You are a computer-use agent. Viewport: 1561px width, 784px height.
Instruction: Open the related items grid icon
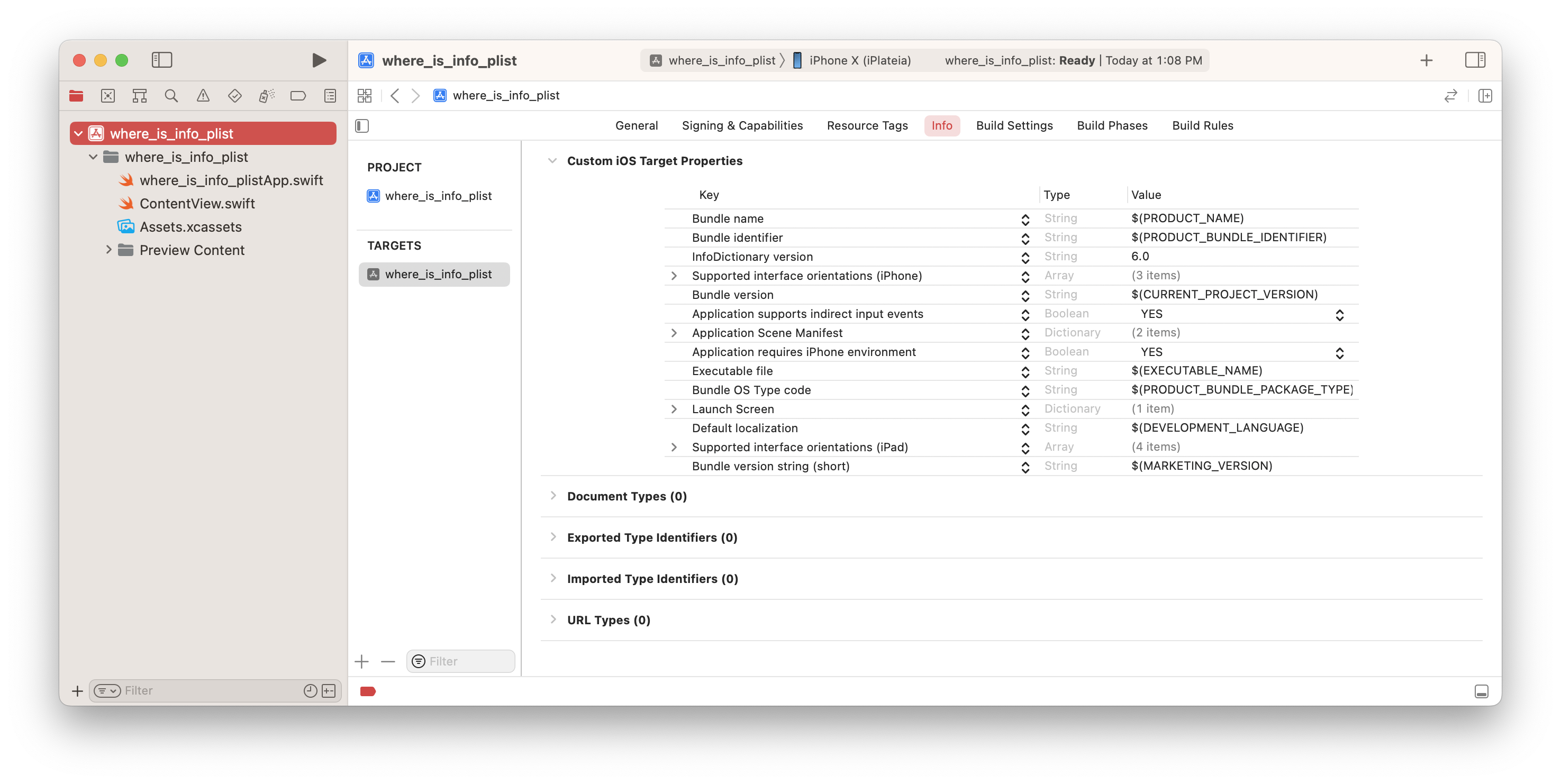[364, 96]
